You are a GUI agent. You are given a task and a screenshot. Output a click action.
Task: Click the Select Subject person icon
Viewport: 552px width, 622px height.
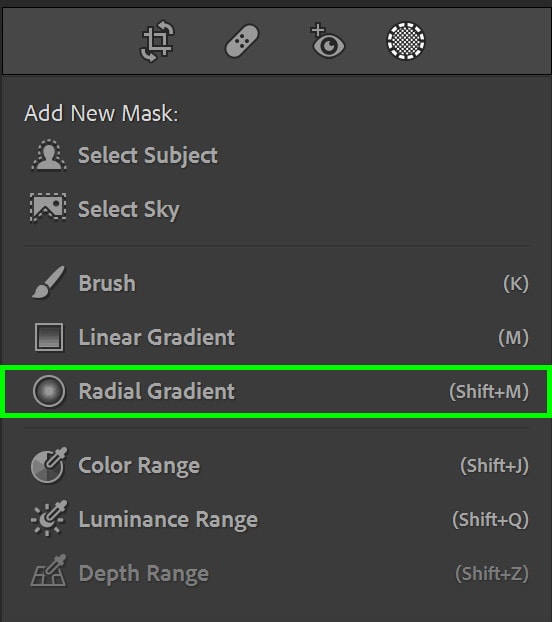49,155
